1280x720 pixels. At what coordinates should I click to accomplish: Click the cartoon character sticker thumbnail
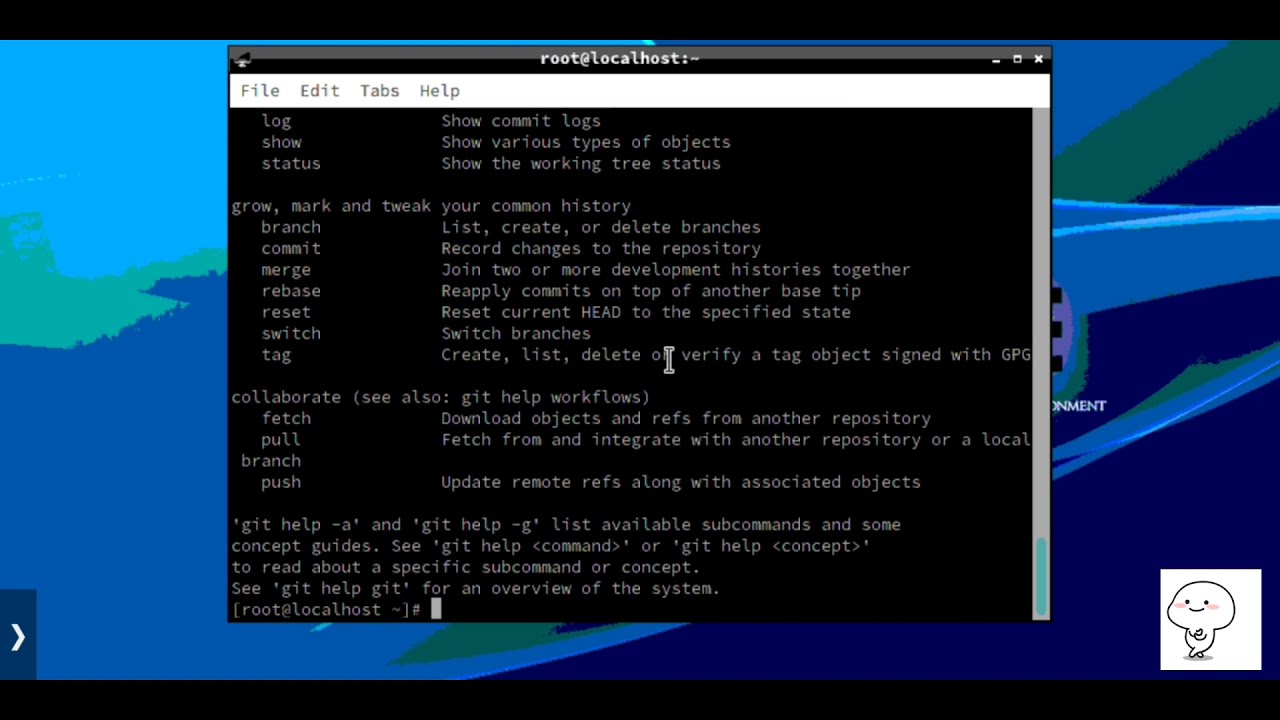(x=1211, y=619)
